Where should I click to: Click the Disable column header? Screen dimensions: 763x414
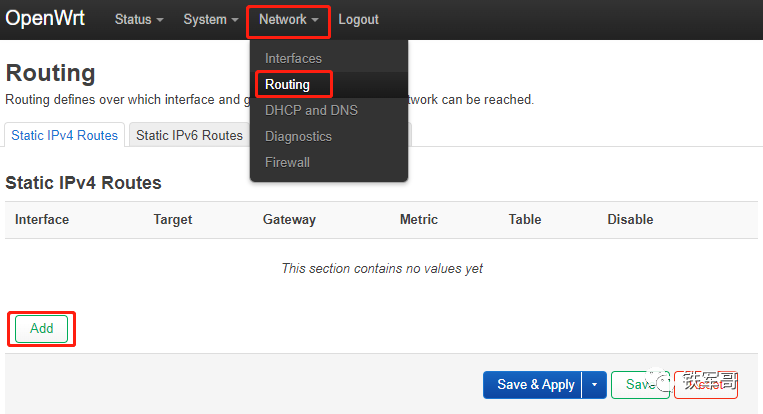tap(630, 219)
